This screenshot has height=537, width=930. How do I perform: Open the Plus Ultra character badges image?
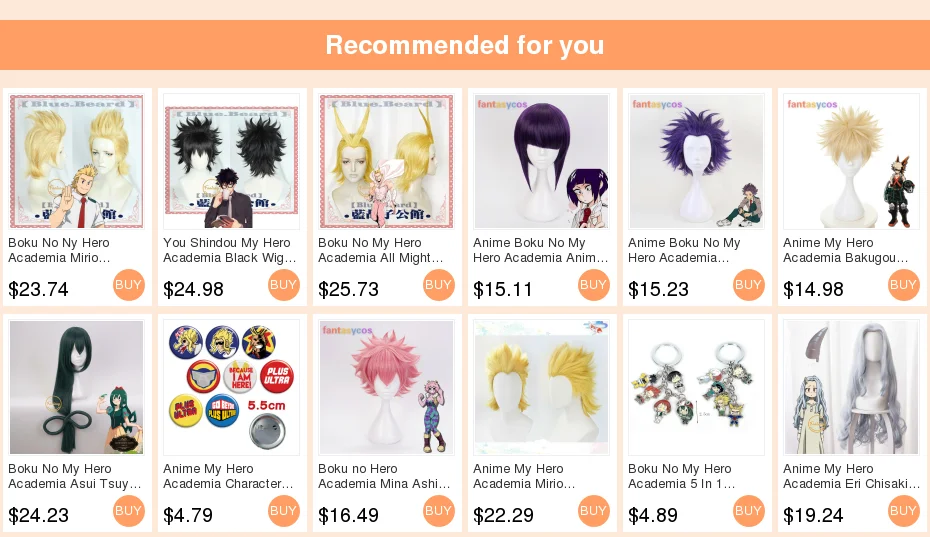231,387
